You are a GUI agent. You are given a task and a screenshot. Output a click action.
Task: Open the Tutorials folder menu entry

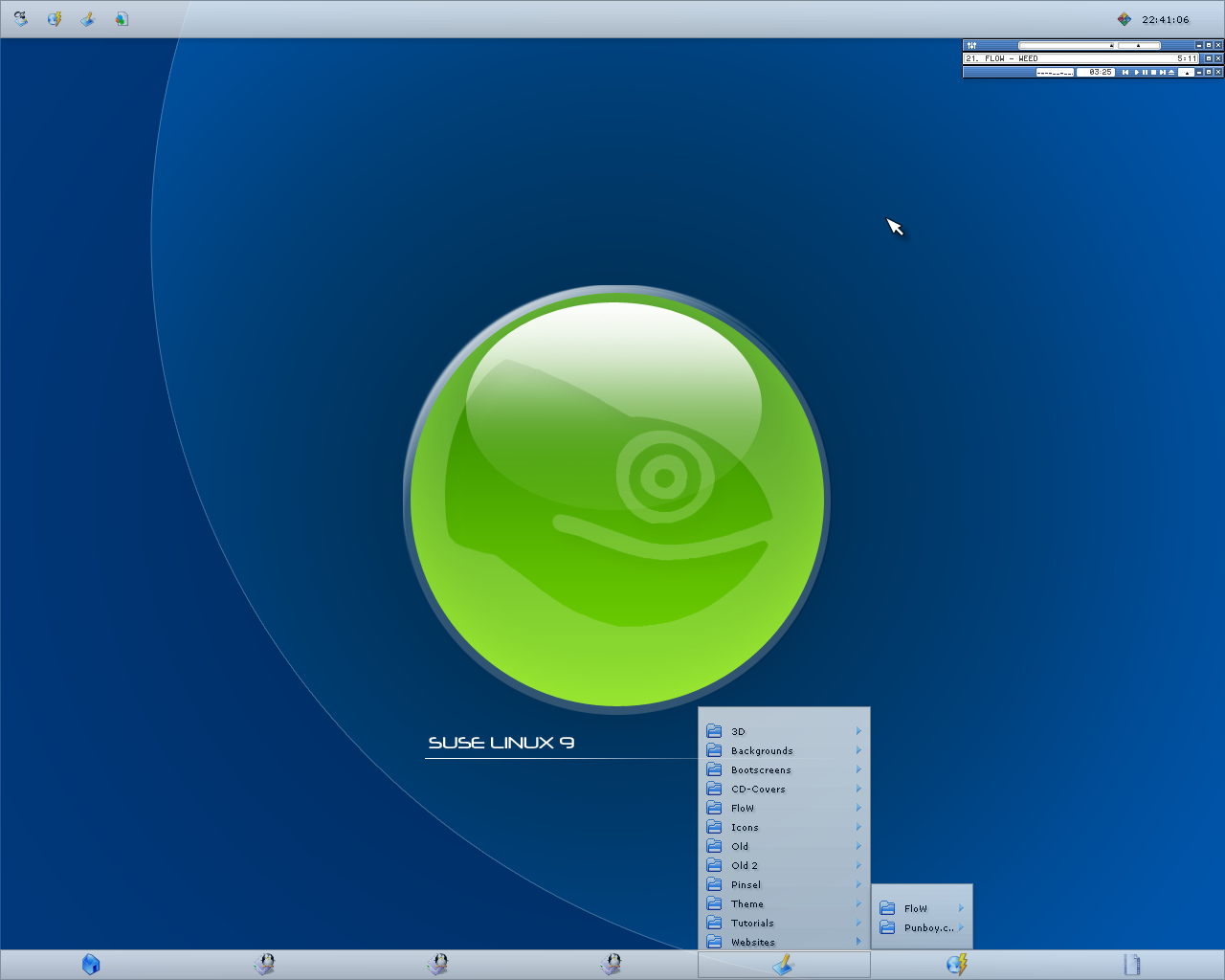[785, 923]
